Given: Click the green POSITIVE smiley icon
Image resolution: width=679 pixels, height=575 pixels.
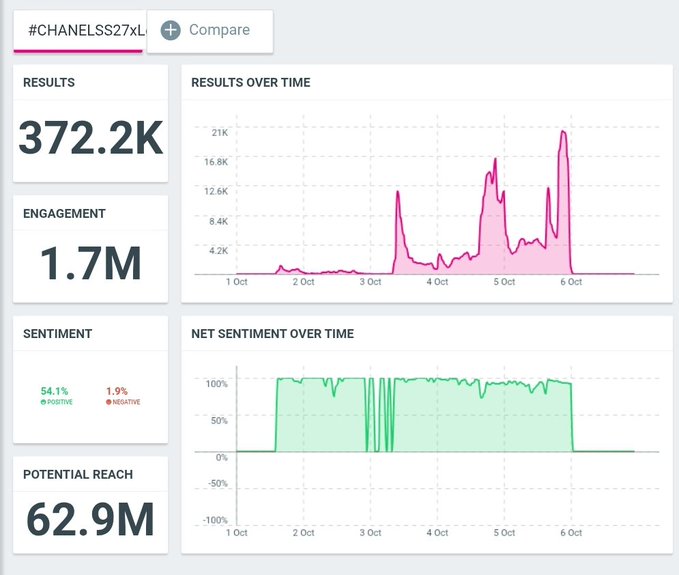Looking at the screenshot, I should pos(43,402).
